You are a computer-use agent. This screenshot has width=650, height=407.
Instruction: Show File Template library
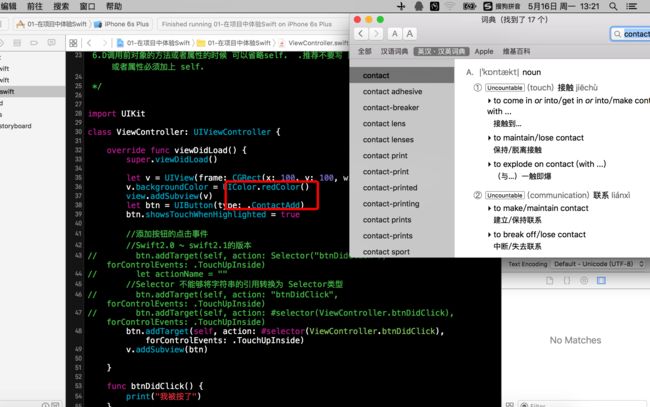click(550, 281)
